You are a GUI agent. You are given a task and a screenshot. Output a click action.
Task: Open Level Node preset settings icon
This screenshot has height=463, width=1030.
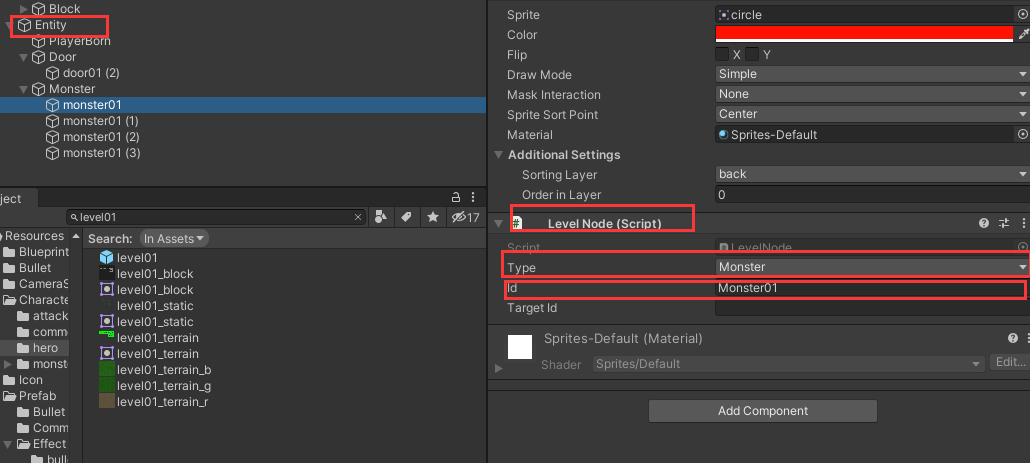click(1004, 223)
